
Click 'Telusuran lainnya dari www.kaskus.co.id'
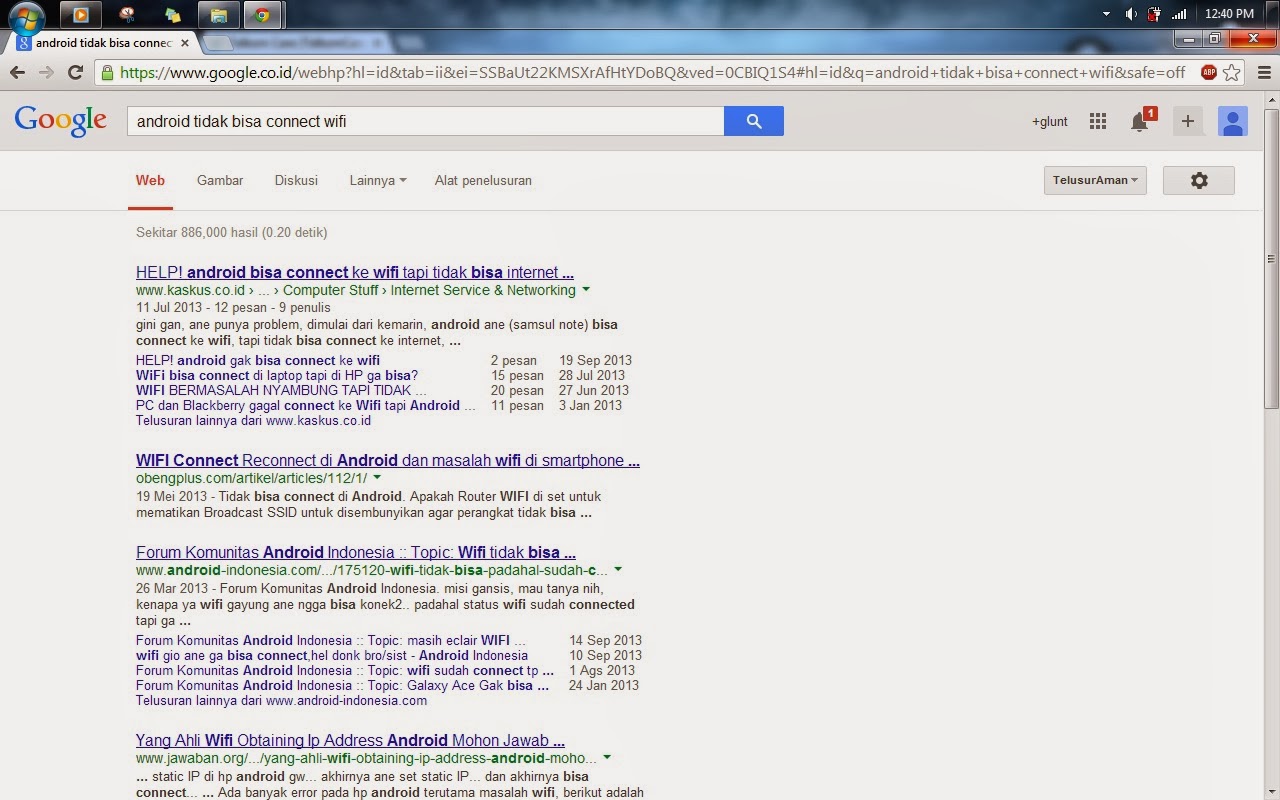(x=253, y=420)
